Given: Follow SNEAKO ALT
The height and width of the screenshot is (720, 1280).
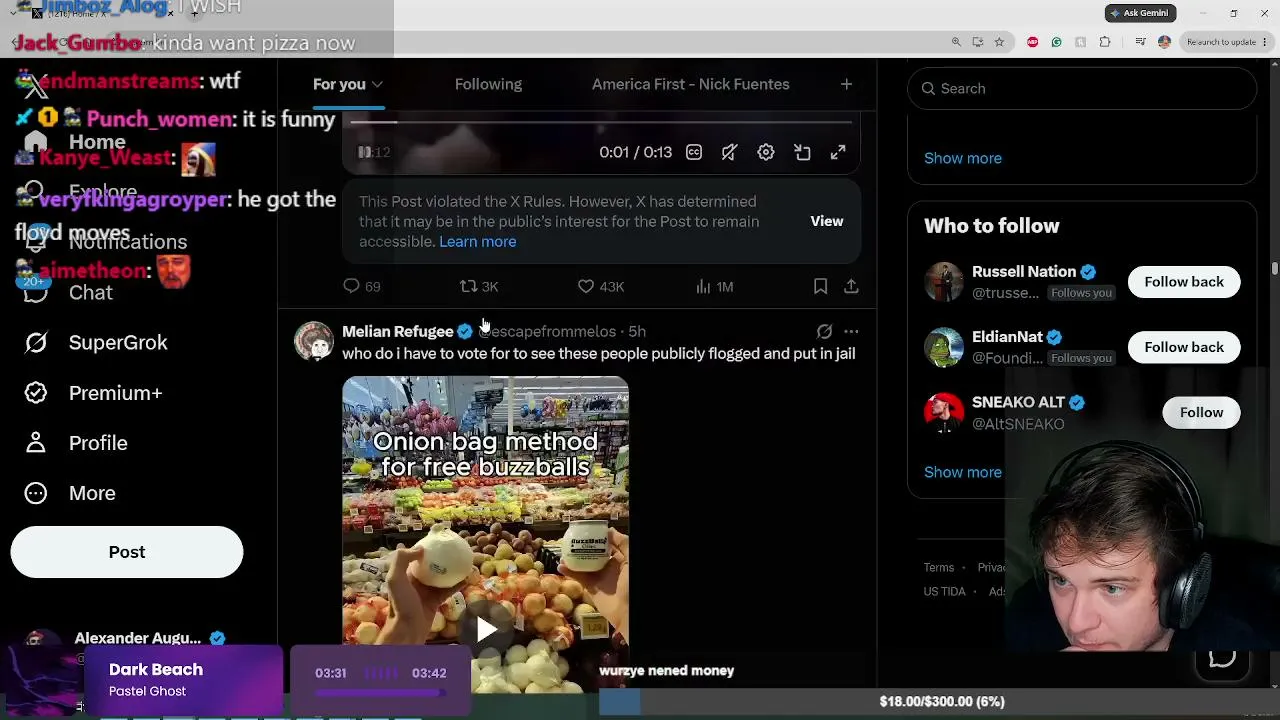Looking at the screenshot, I should point(1201,412).
